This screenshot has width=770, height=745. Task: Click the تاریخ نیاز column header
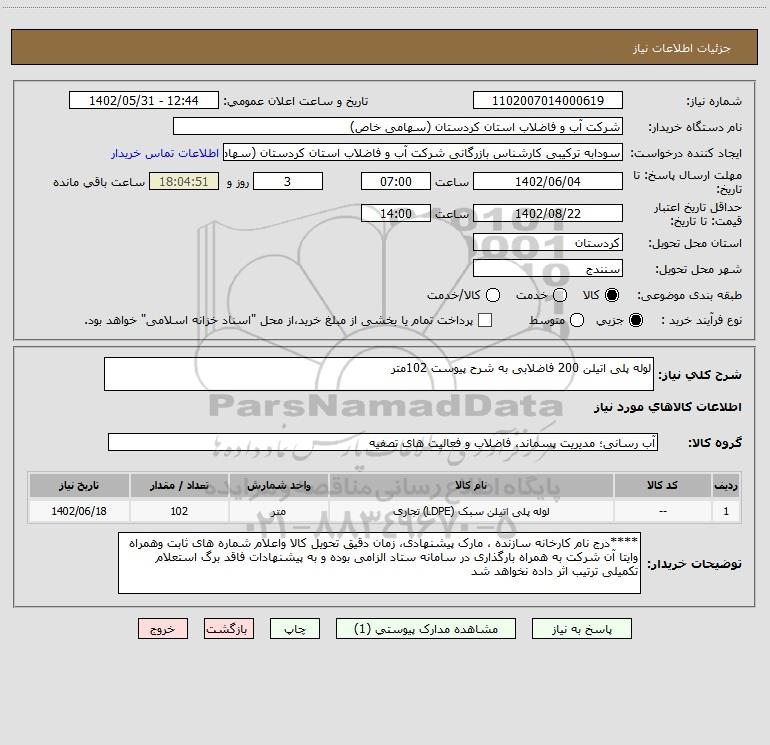[79, 485]
